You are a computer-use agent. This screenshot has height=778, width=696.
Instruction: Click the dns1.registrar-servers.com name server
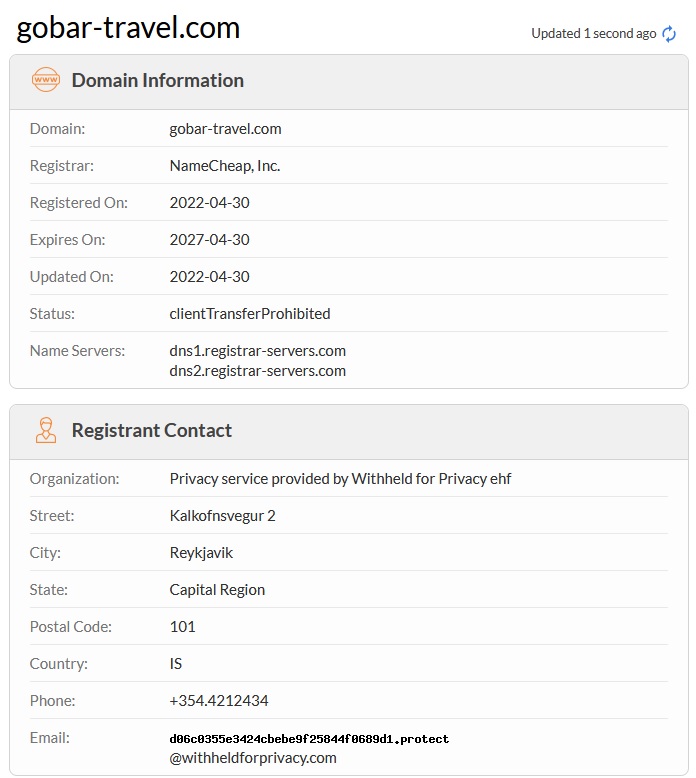coord(258,351)
